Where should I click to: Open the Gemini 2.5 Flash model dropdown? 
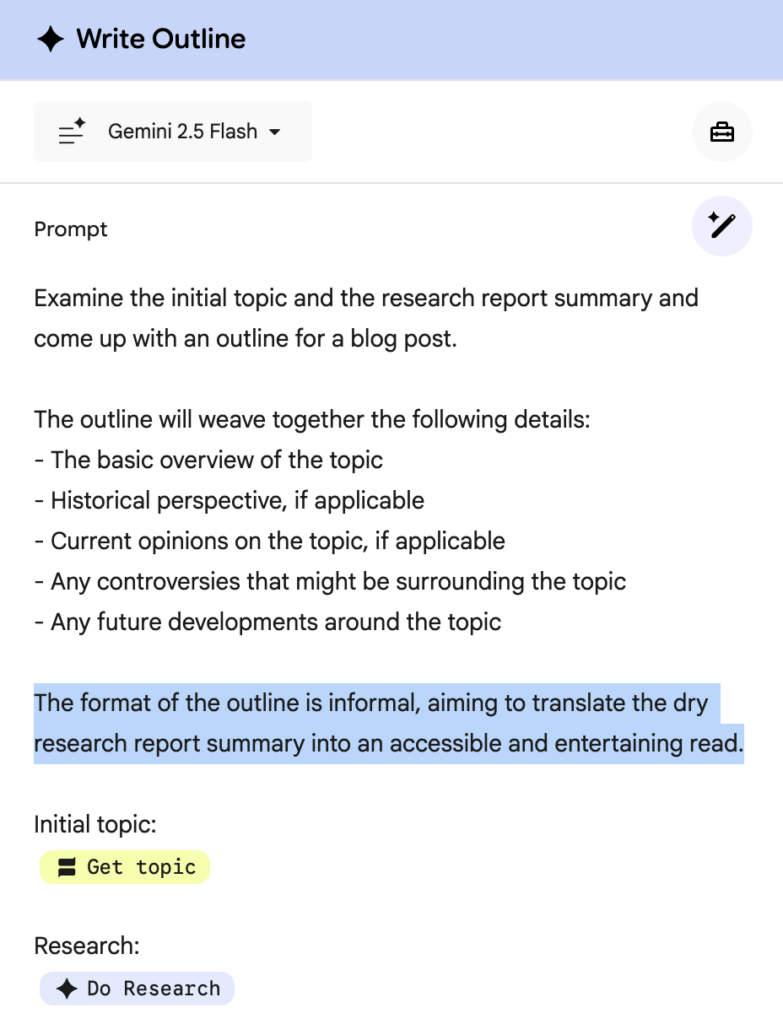[182, 132]
